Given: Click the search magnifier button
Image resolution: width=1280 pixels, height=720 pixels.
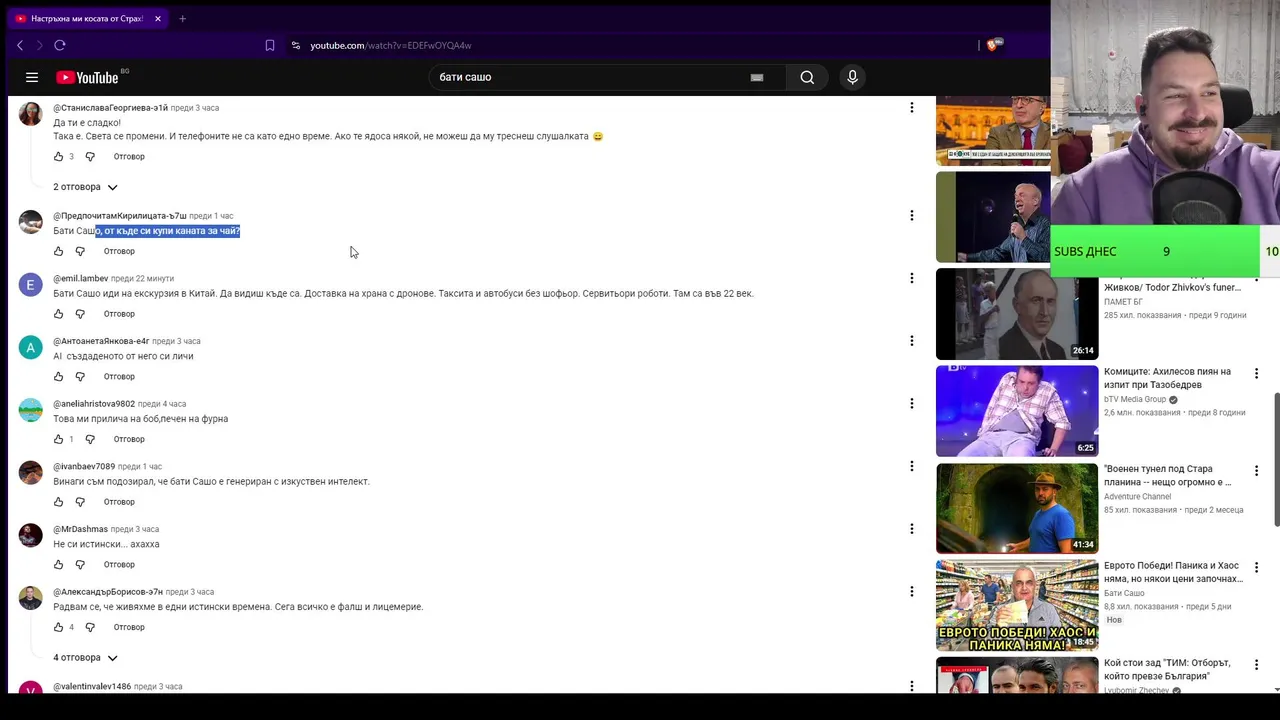Looking at the screenshot, I should point(807,77).
